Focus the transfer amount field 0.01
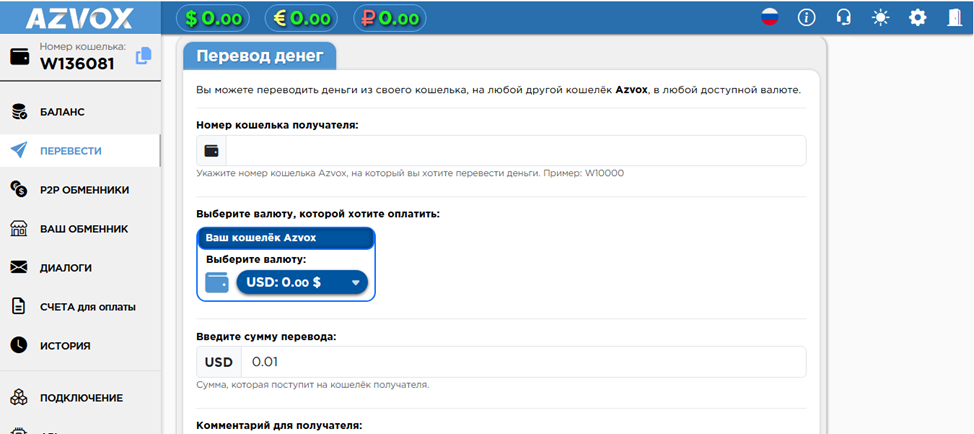This screenshot has height=434, width=974. coord(523,362)
